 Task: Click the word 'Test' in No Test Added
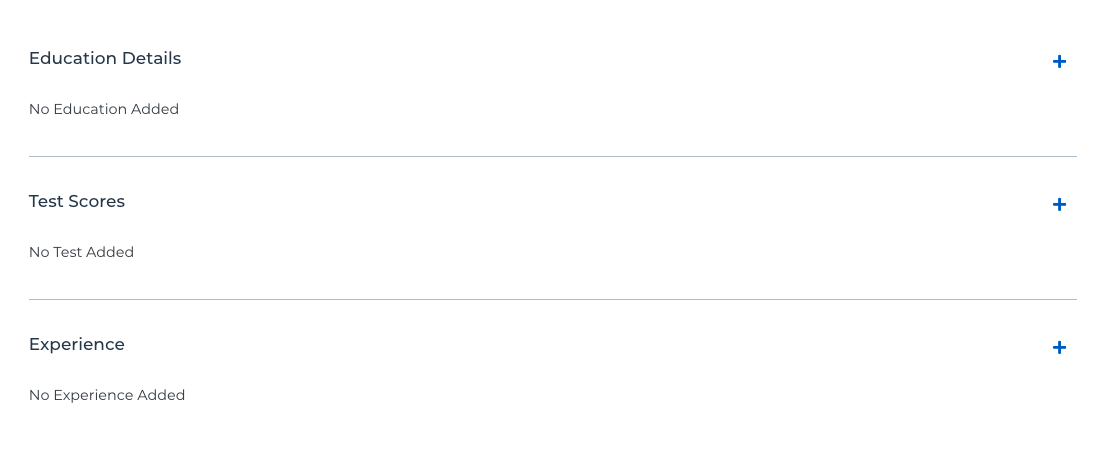click(65, 252)
